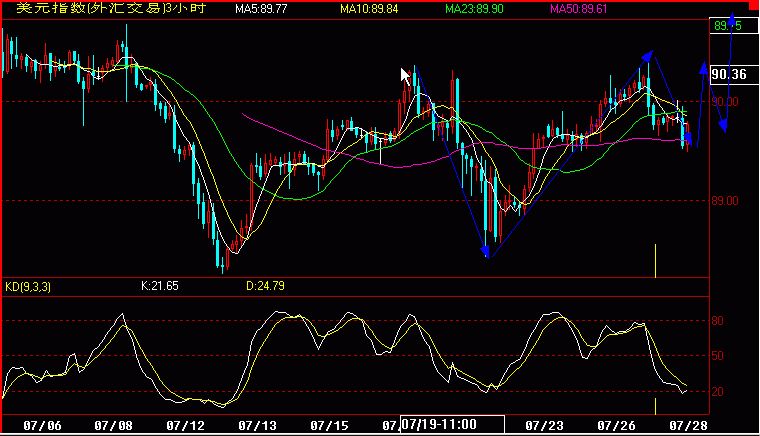Click the MA5:89.77 indicator label

pyautogui.click(x=261, y=9)
